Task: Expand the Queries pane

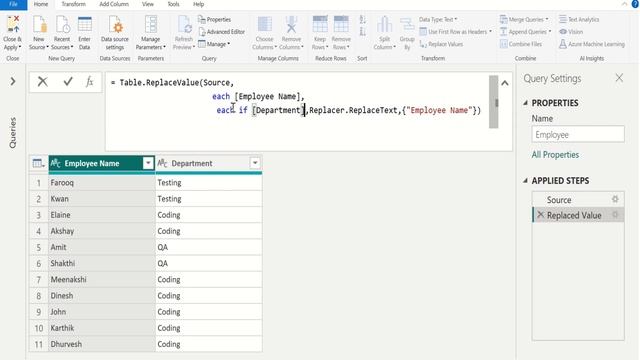Action: pyautogui.click(x=13, y=82)
